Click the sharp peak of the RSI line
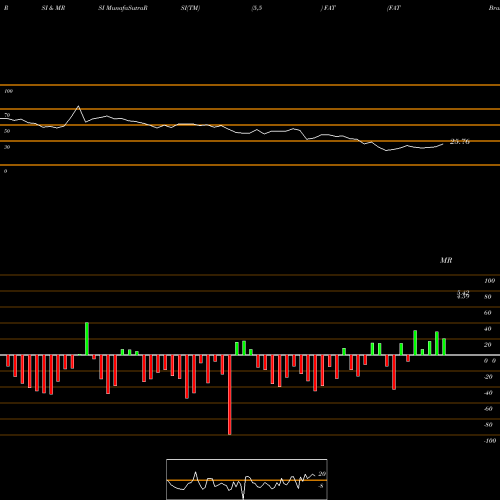The width and height of the screenshot is (500, 500). coord(78,106)
